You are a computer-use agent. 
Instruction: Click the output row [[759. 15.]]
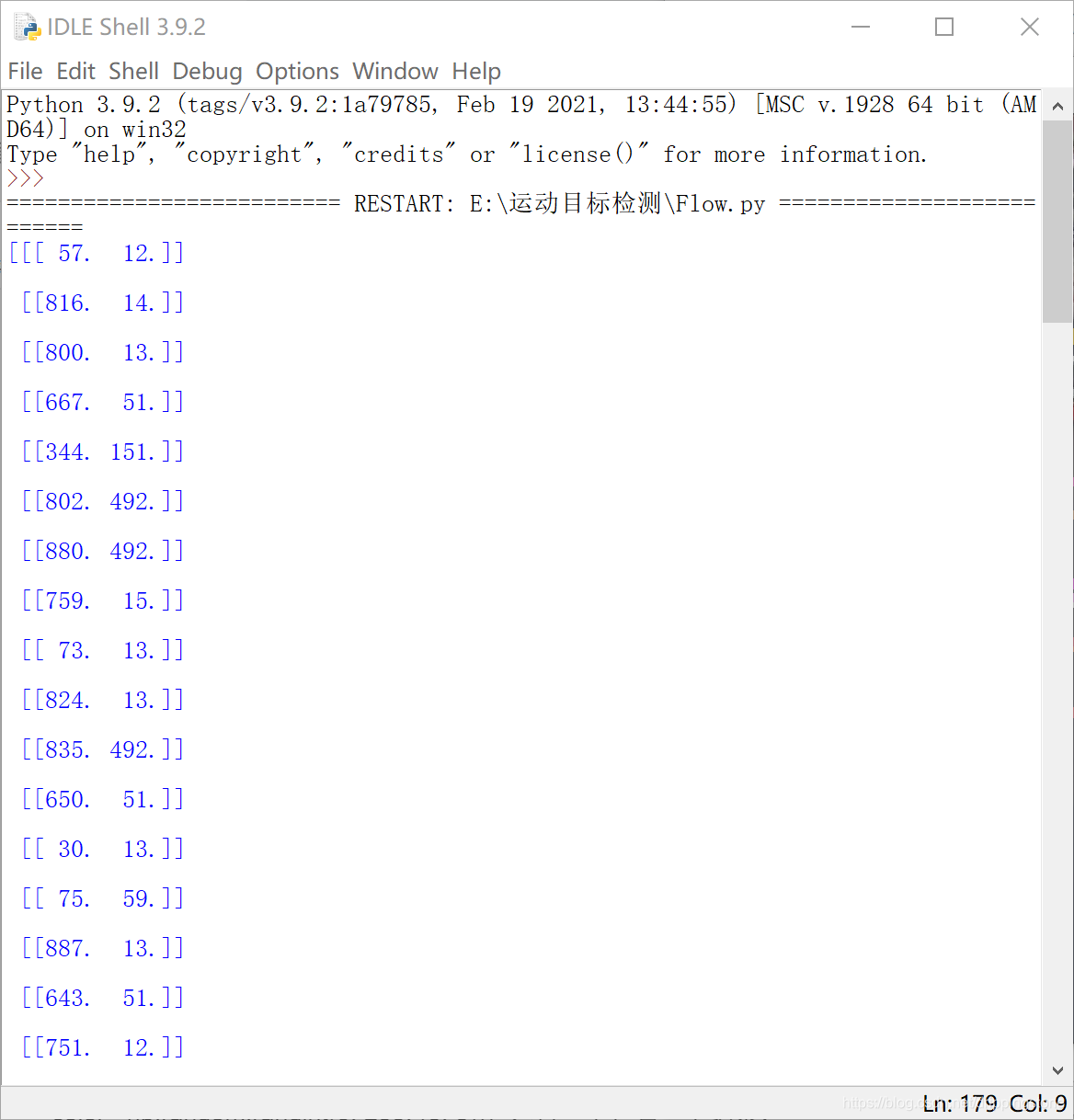(102, 600)
